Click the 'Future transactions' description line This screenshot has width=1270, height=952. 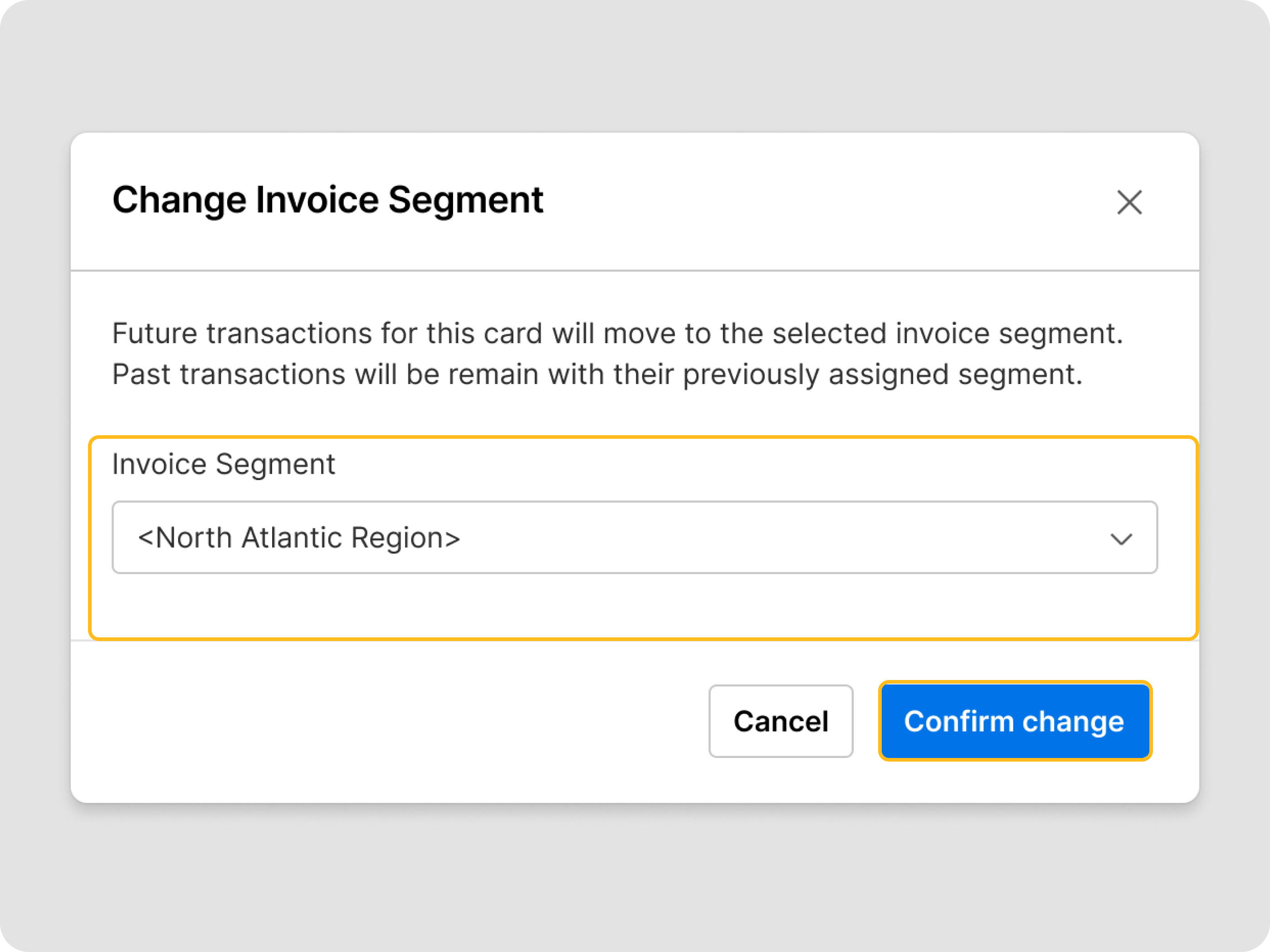pos(616,333)
